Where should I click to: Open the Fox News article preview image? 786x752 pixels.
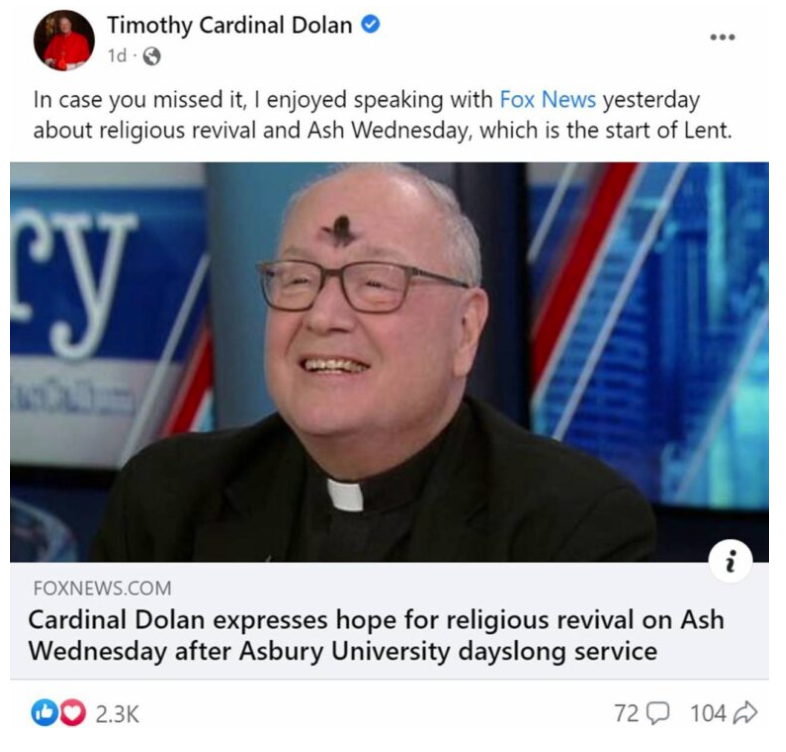pyautogui.click(x=389, y=361)
